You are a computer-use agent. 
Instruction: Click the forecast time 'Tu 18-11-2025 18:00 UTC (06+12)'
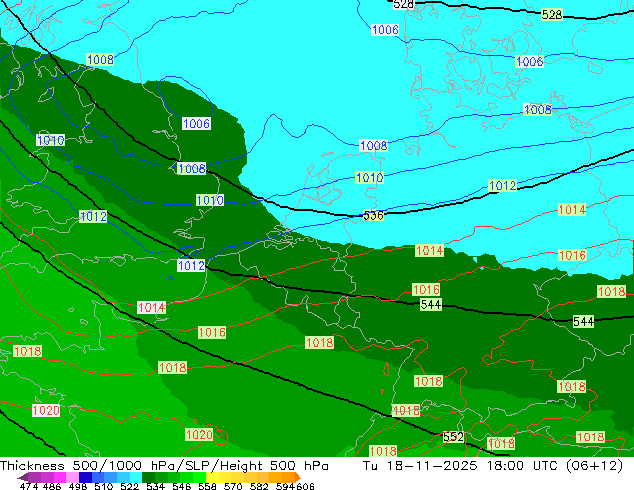tap(493, 466)
